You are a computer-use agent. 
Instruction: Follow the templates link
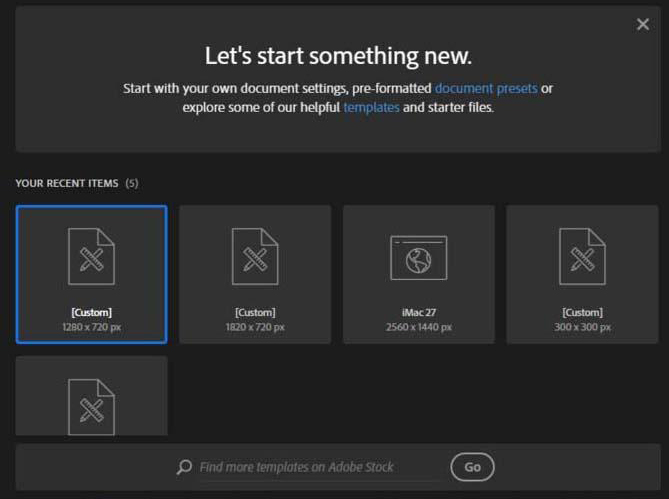click(371, 107)
